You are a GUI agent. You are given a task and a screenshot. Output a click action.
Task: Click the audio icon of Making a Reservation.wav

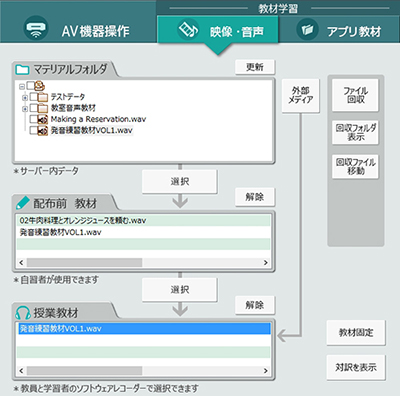coord(43,119)
